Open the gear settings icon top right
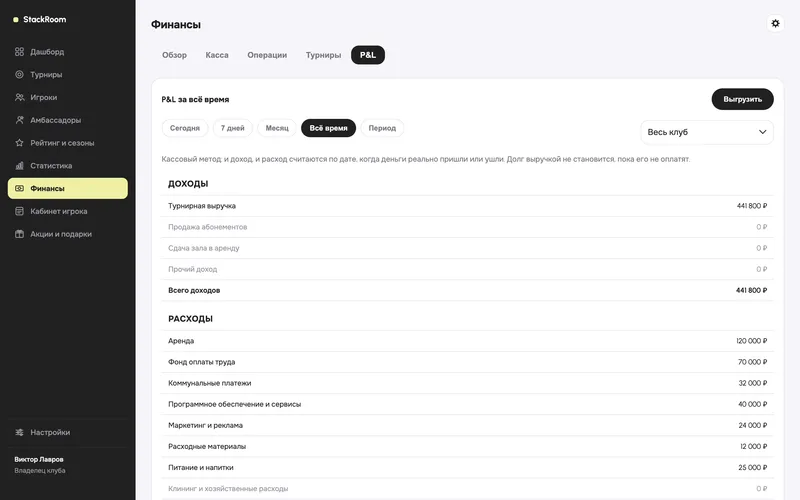The image size is (800, 500). (x=775, y=23)
